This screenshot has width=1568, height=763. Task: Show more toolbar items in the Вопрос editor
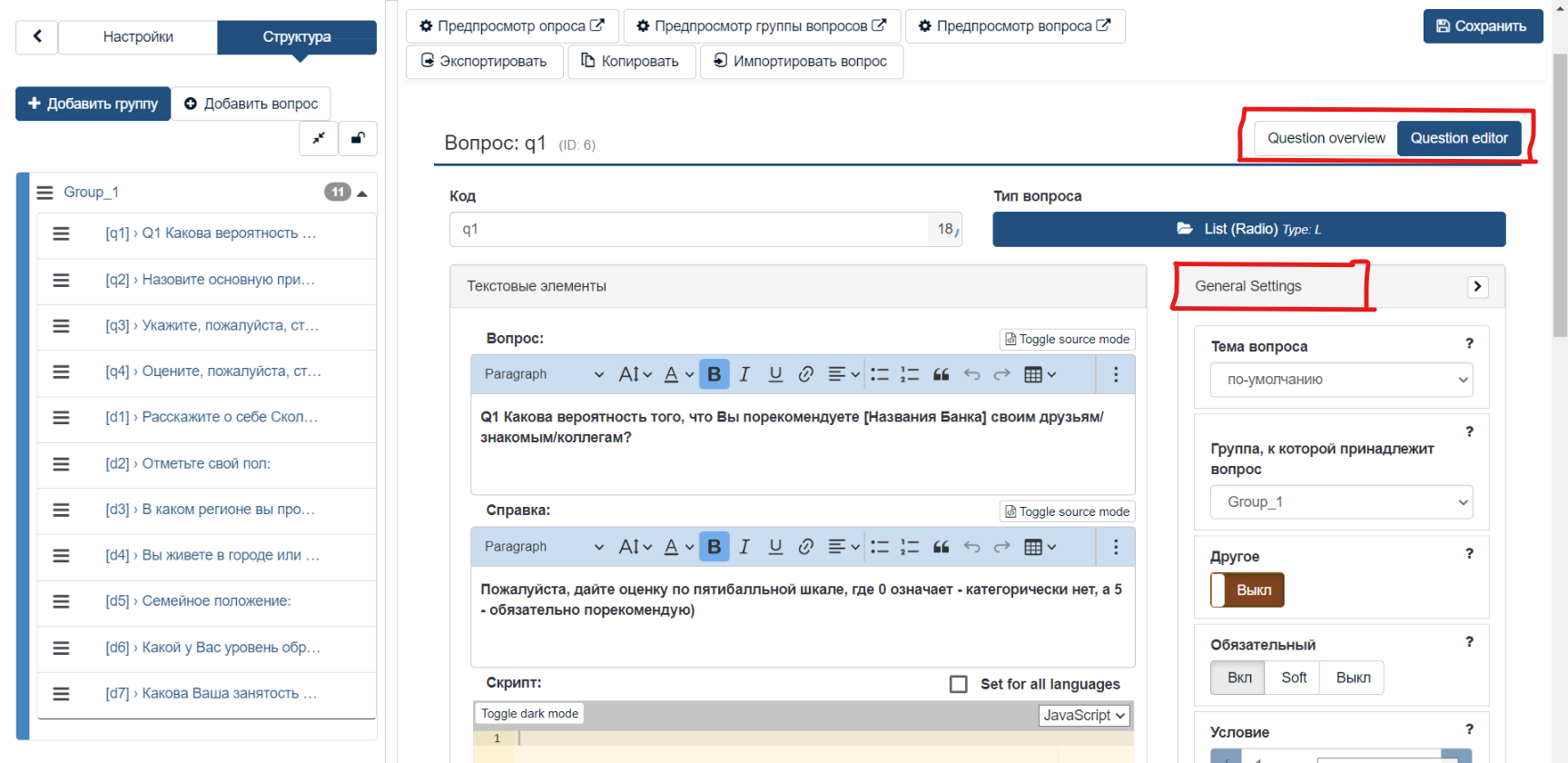(x=1116, y=374)
